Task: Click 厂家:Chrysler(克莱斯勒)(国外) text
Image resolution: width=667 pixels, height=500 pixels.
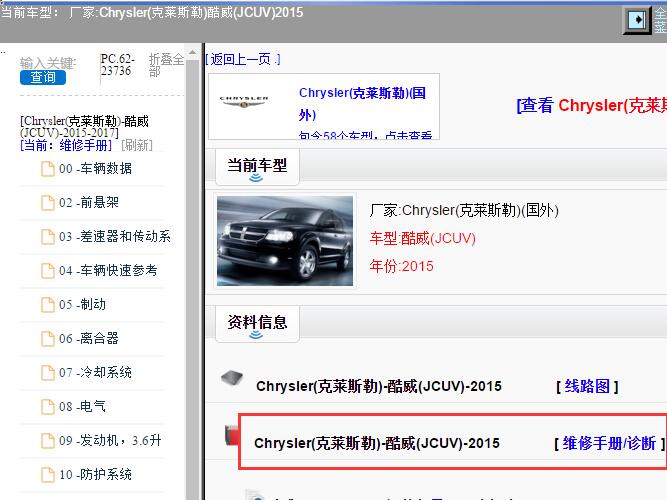Action: (464, 210)
